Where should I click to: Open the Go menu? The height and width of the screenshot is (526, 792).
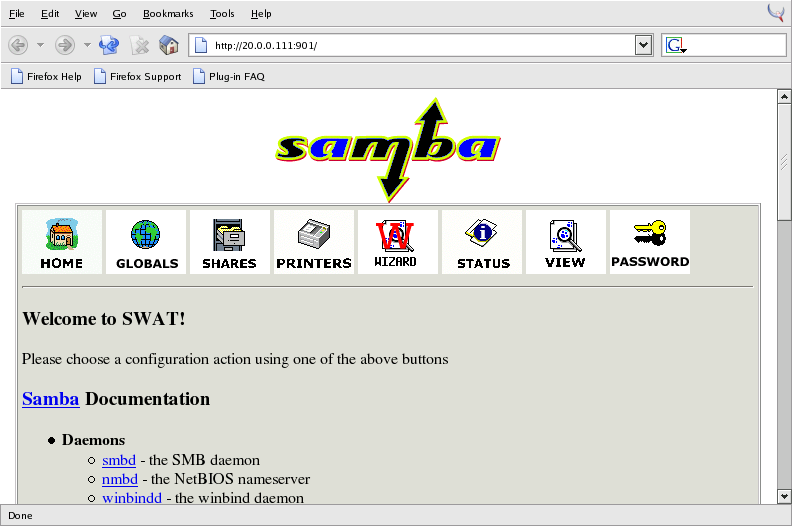point(120,14)
